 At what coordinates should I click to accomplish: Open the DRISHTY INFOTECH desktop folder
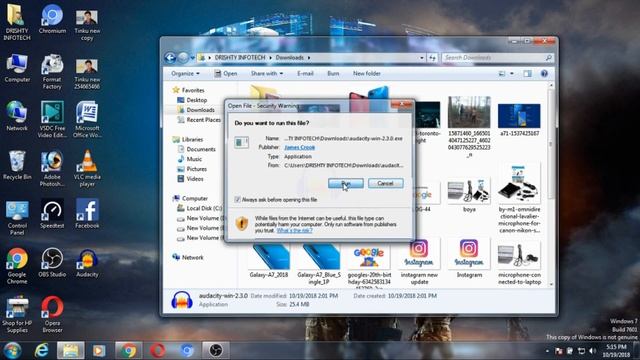(x=16, y=22)
